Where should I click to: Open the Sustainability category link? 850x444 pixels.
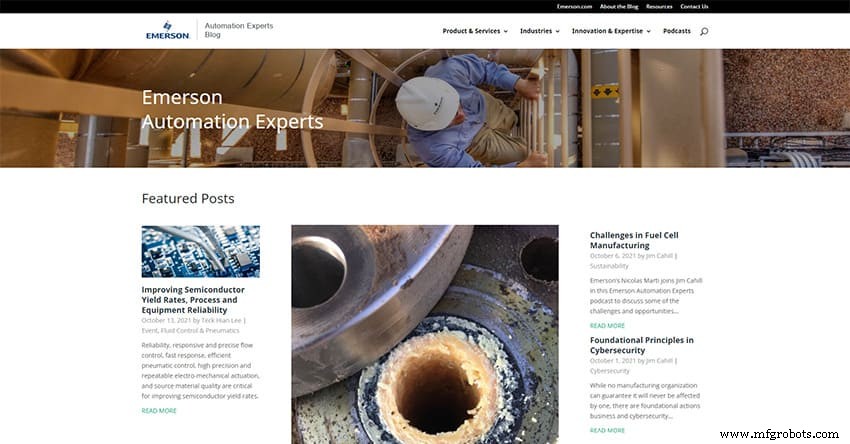tap(609, 266)
